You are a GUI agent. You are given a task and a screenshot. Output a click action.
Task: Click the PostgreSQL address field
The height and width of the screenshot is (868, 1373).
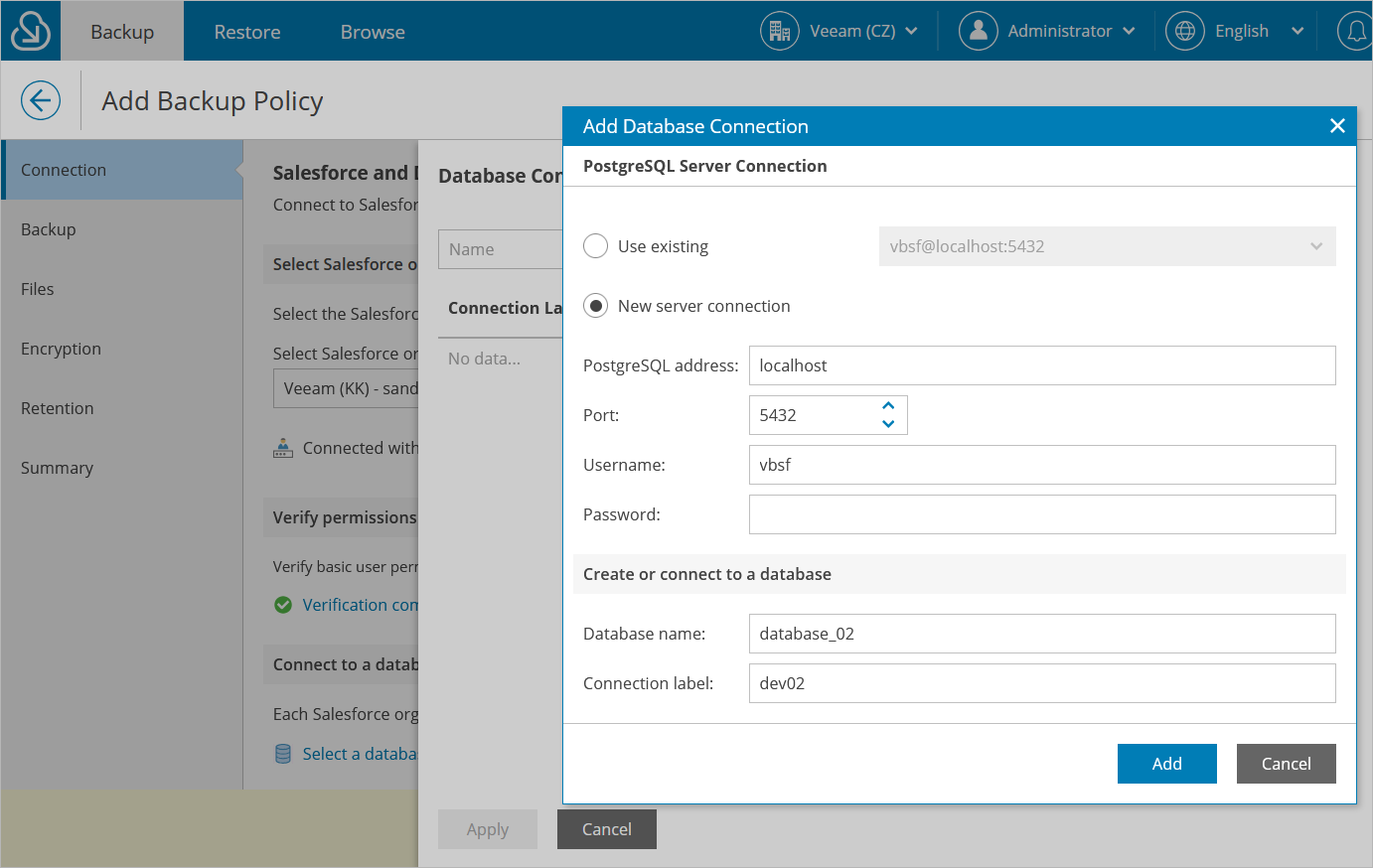(x=1042, y=365)
